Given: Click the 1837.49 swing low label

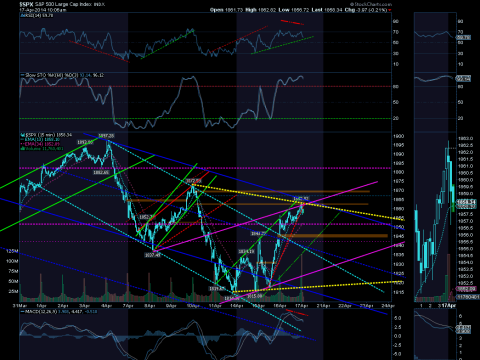Looking at the screenshot, I should [x=152, y=255].
